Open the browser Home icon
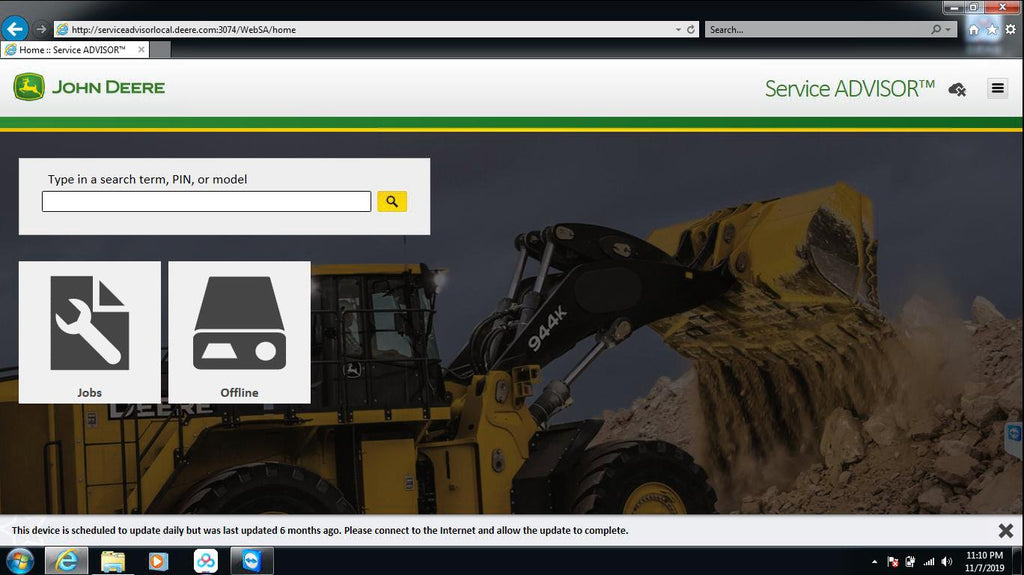Viewport: 1024px width, 575px height. click(x=974, y=30)
